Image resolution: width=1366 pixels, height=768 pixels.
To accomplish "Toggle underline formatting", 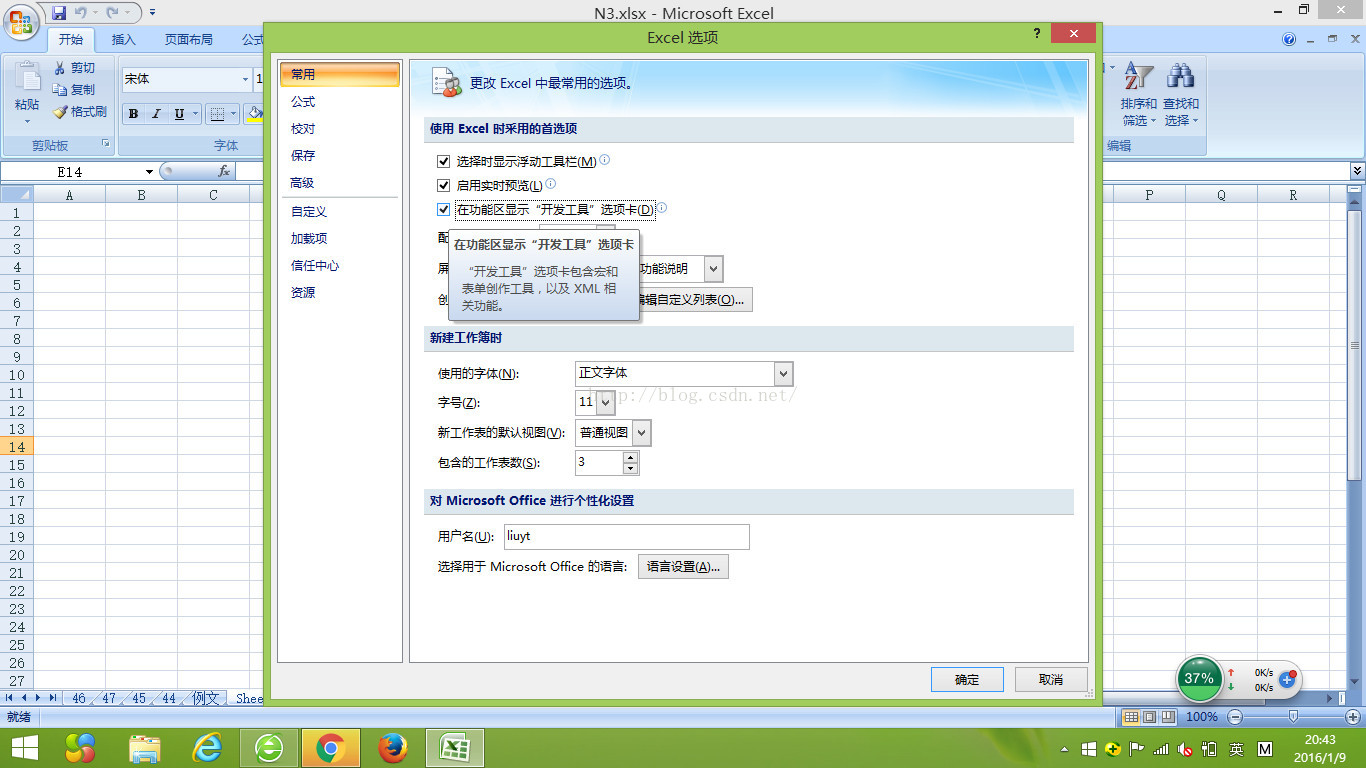I will tap(179, 114).
